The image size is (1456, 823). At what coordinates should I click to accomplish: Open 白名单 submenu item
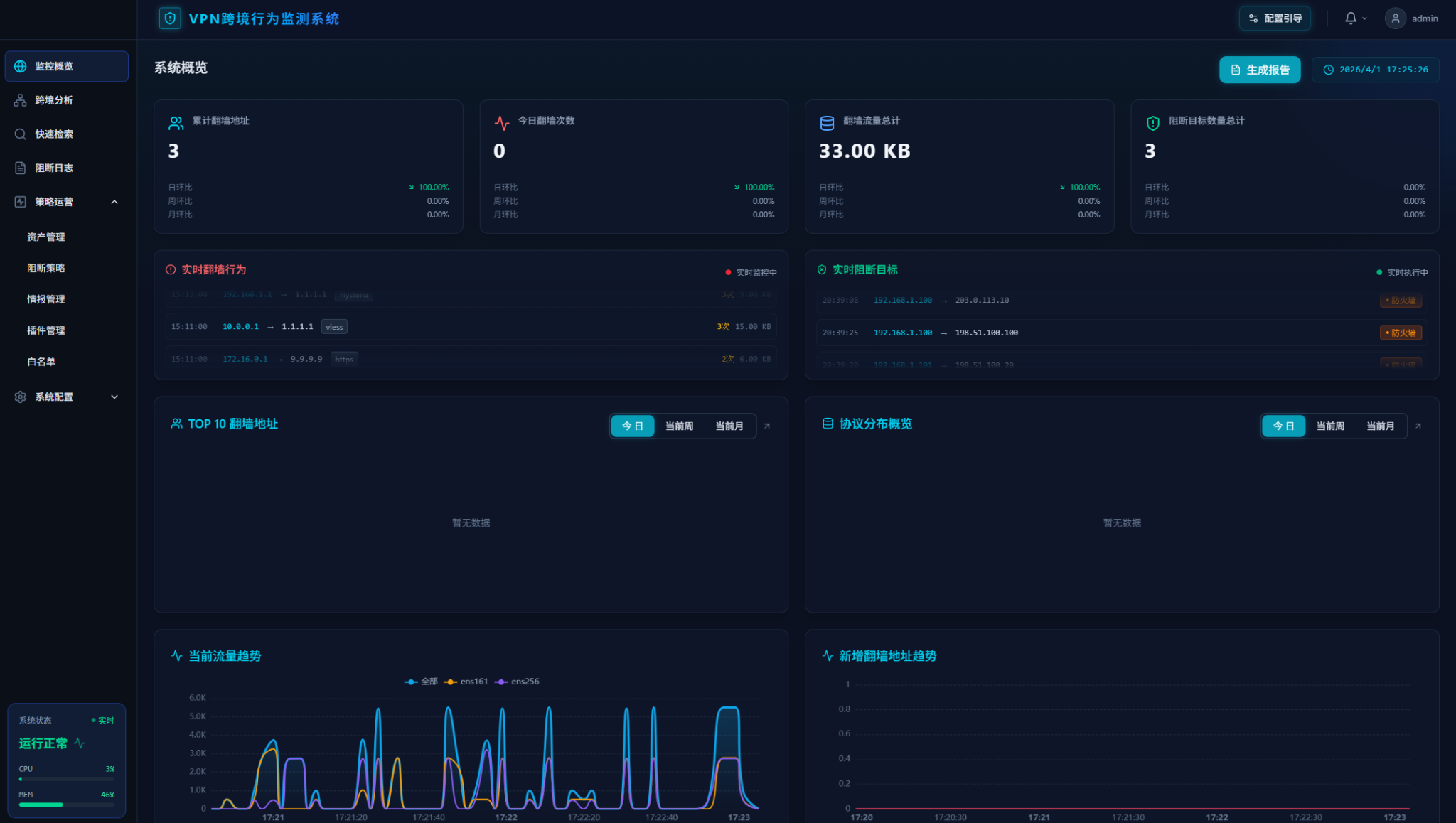(x=41, y=362)
